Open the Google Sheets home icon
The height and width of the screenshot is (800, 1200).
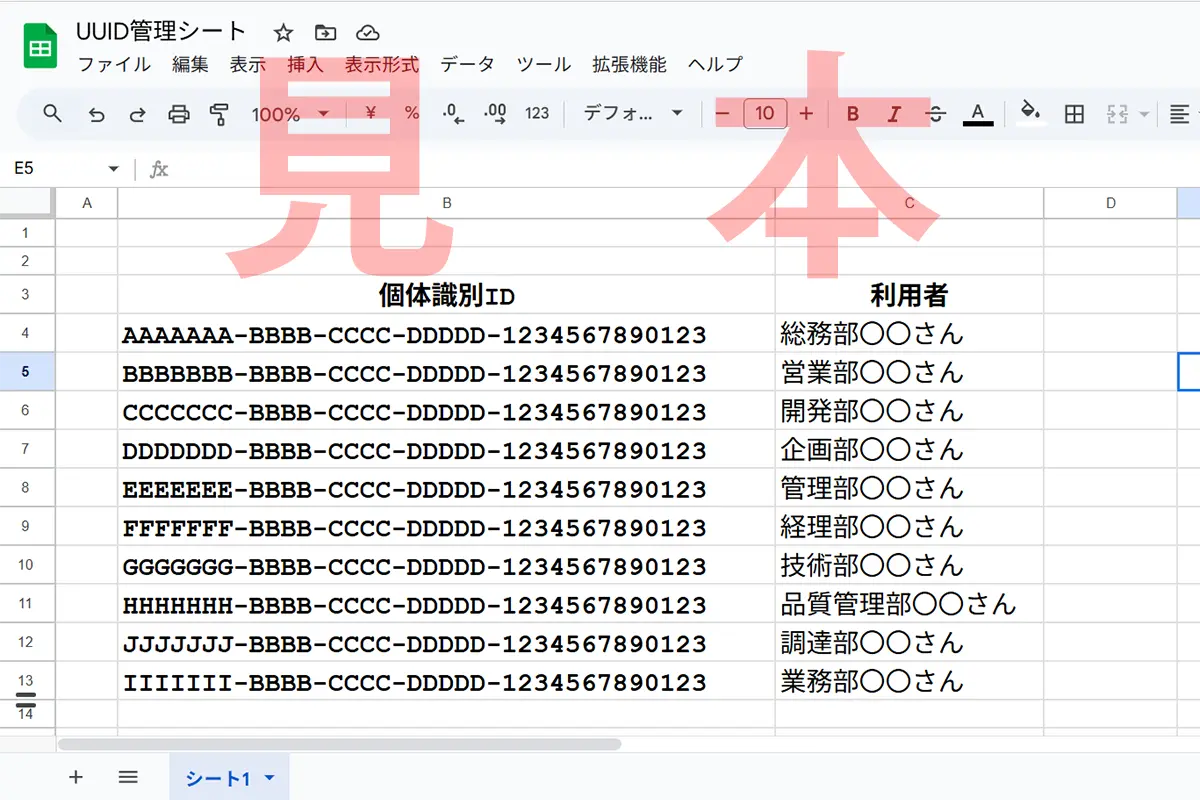(41, 48)
